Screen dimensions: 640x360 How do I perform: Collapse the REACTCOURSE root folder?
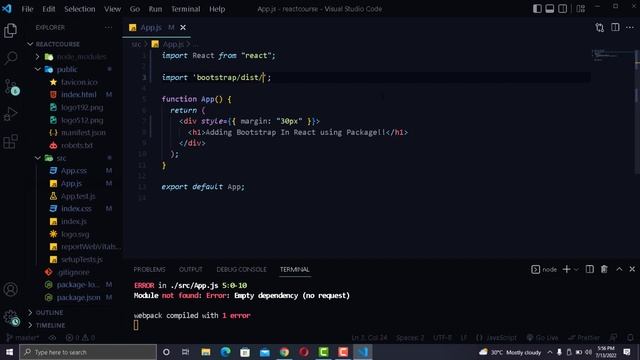[x=30, y=44]
